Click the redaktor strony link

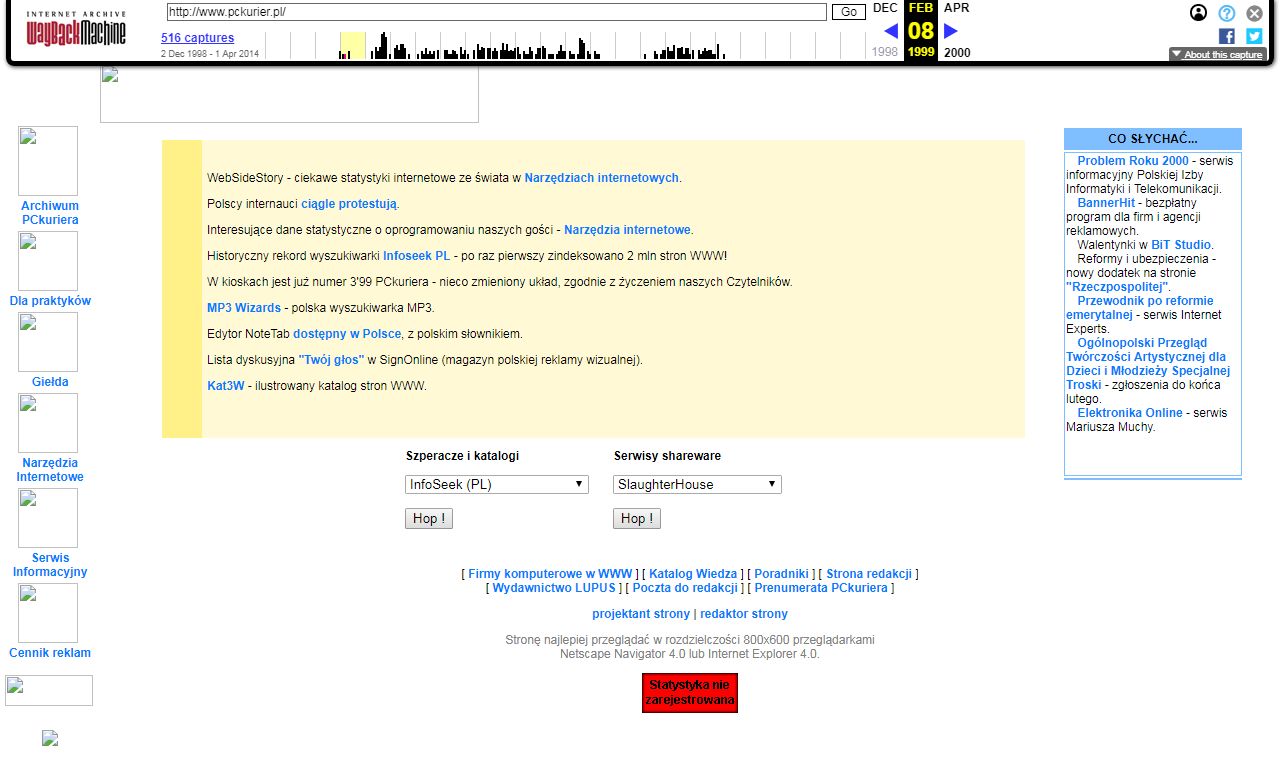(744, 614)
